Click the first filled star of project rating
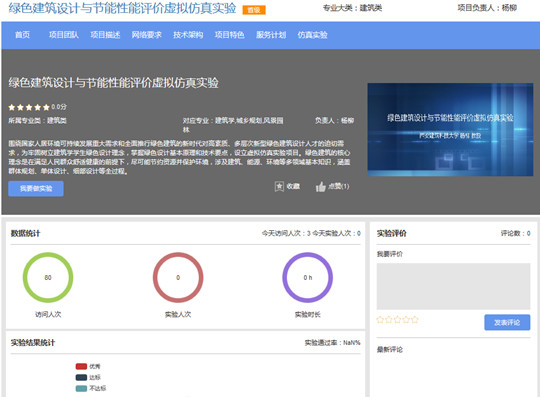This screenshot has width=540, height=397. pos(12,107)
